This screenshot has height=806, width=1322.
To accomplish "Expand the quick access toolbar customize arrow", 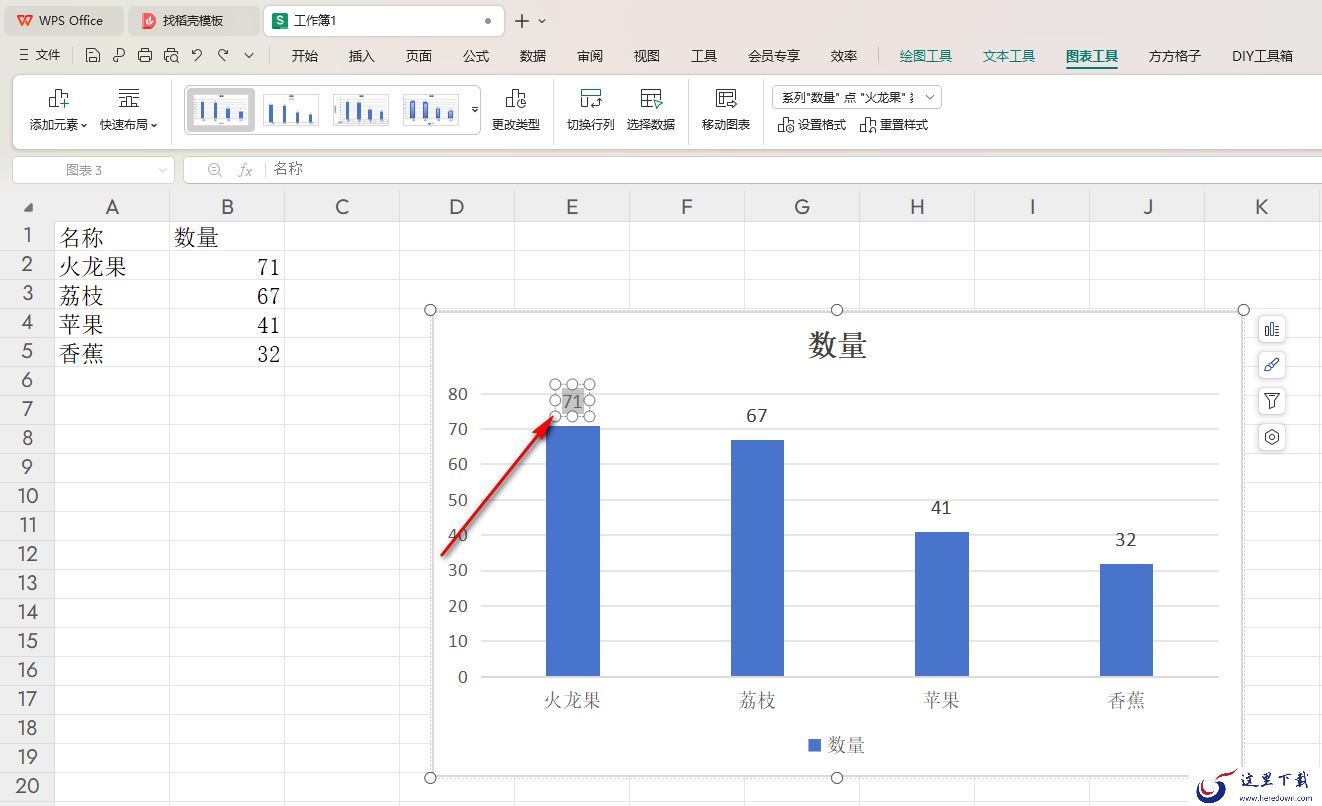I will click(x=249, y=56).
